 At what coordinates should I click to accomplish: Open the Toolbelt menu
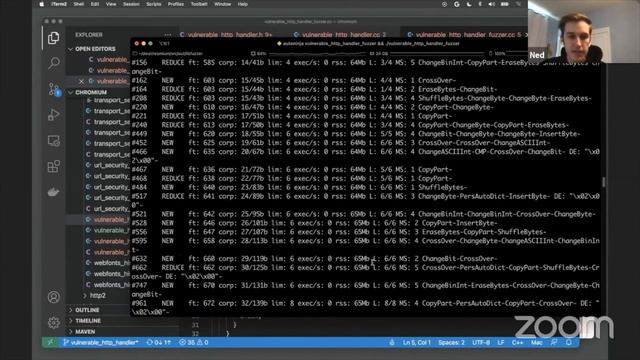coord(199,4)
